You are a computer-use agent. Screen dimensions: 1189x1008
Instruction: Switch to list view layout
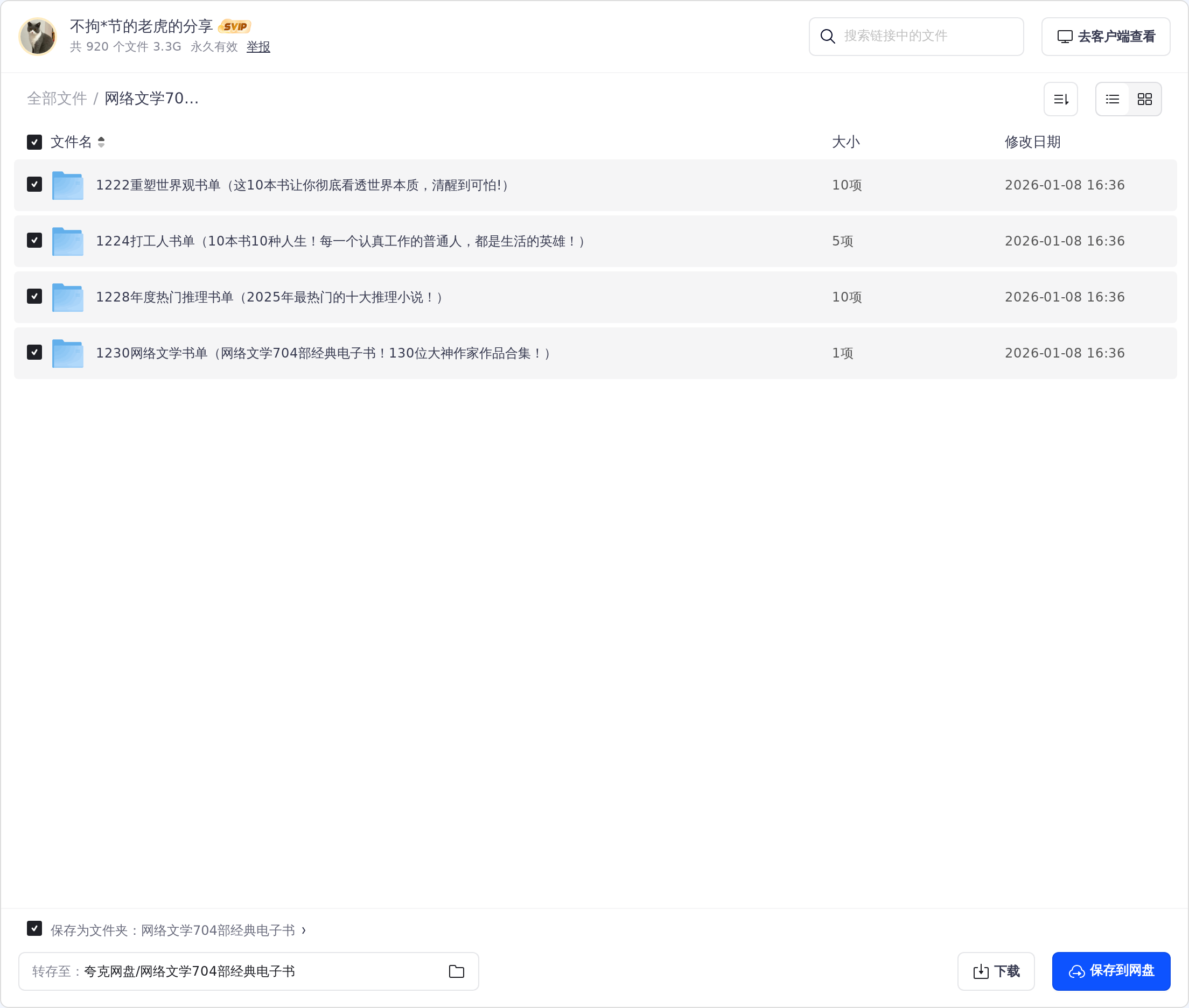tap(1112, 100)
